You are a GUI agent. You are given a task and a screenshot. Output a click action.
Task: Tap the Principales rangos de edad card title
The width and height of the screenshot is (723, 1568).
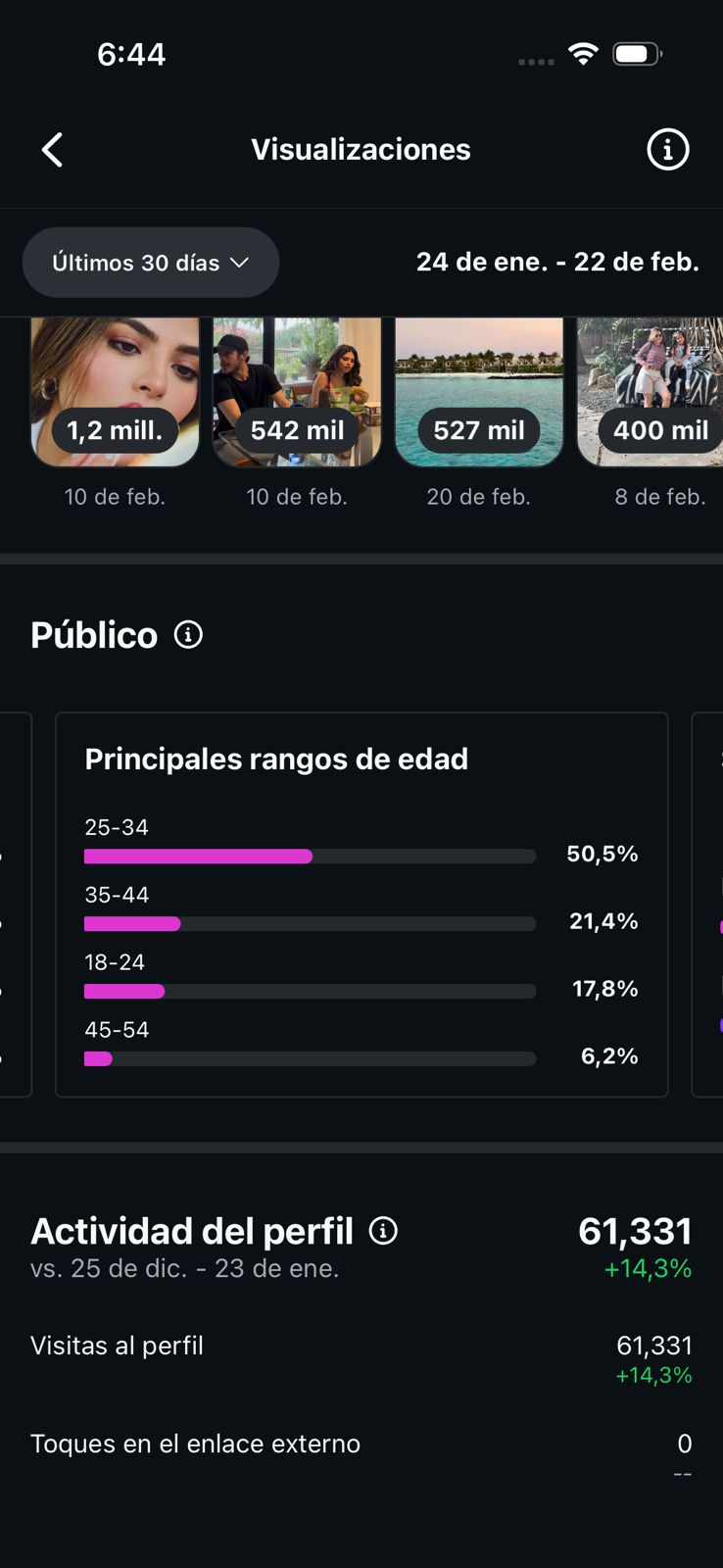pyautogui.click(x=276, y=759)
